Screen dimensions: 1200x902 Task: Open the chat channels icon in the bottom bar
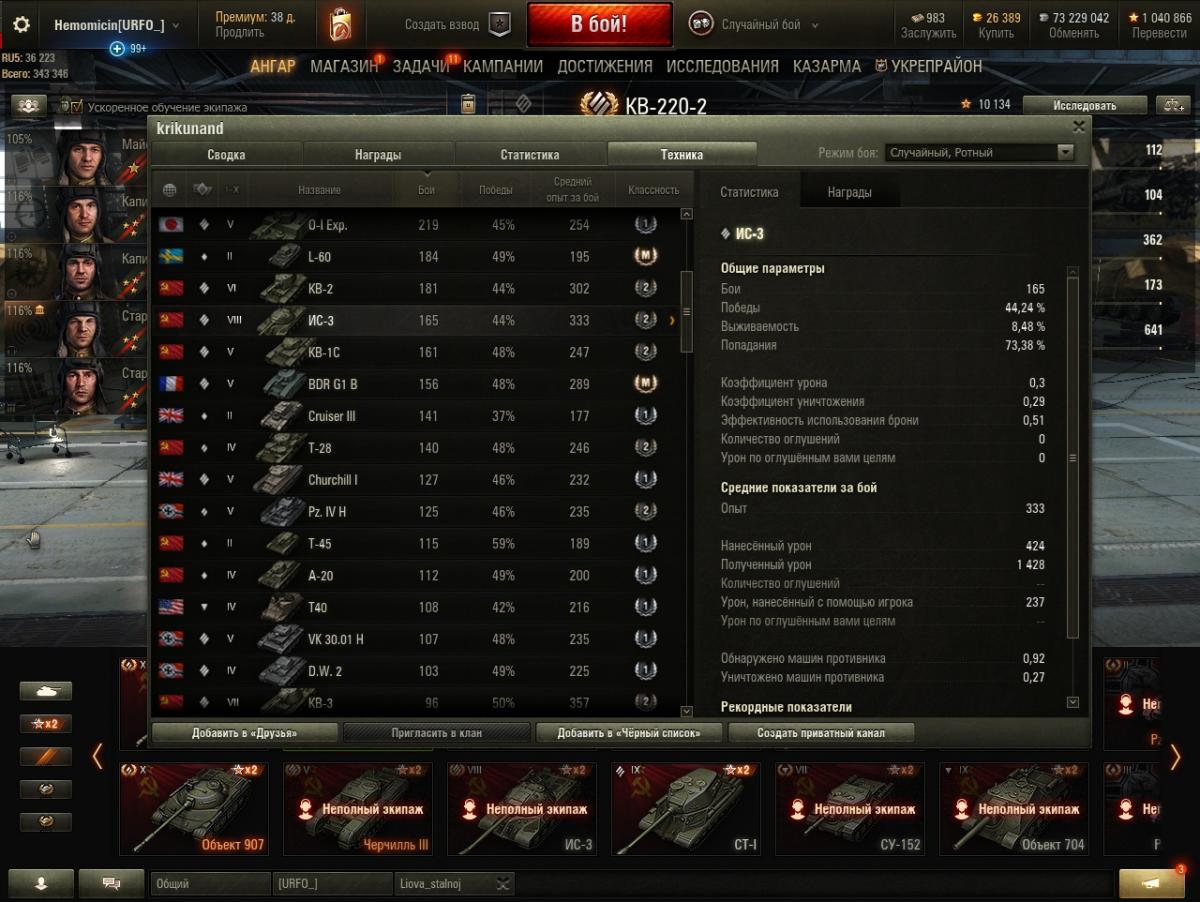111,884
